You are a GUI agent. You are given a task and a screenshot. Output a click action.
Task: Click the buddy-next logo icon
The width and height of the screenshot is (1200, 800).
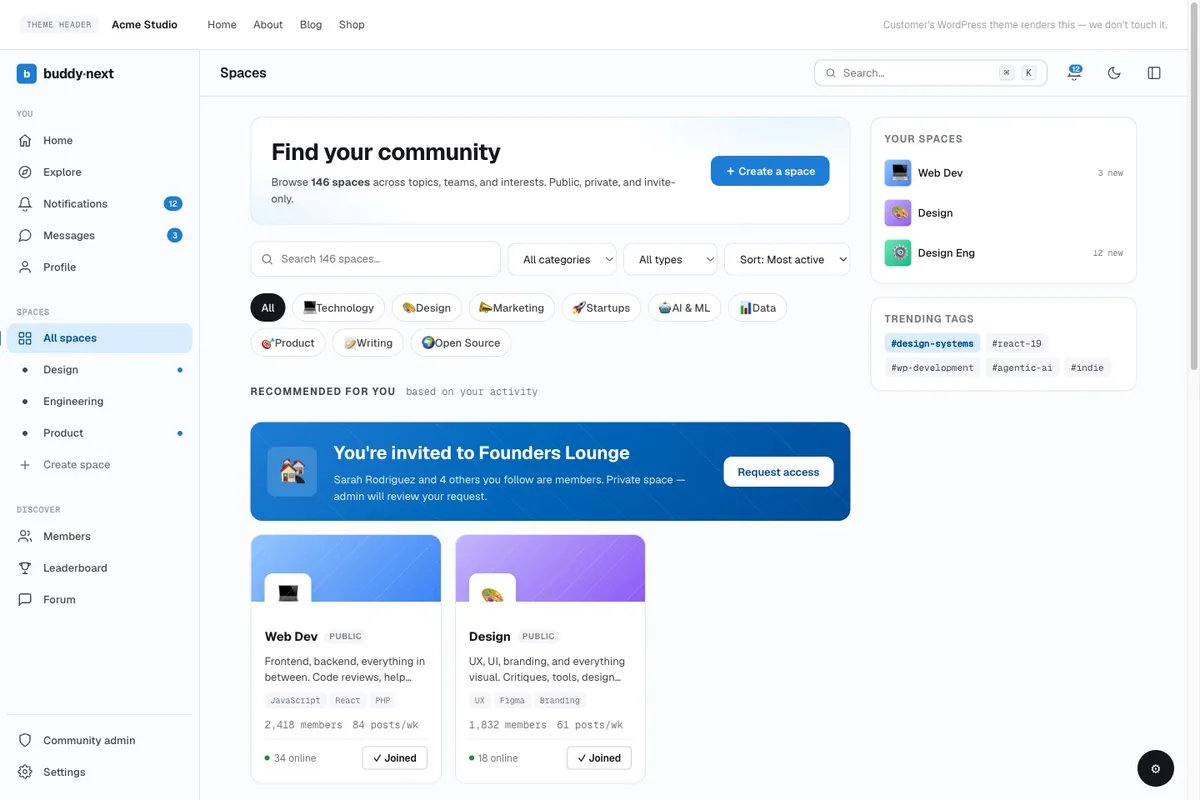[x=26, y=73]
